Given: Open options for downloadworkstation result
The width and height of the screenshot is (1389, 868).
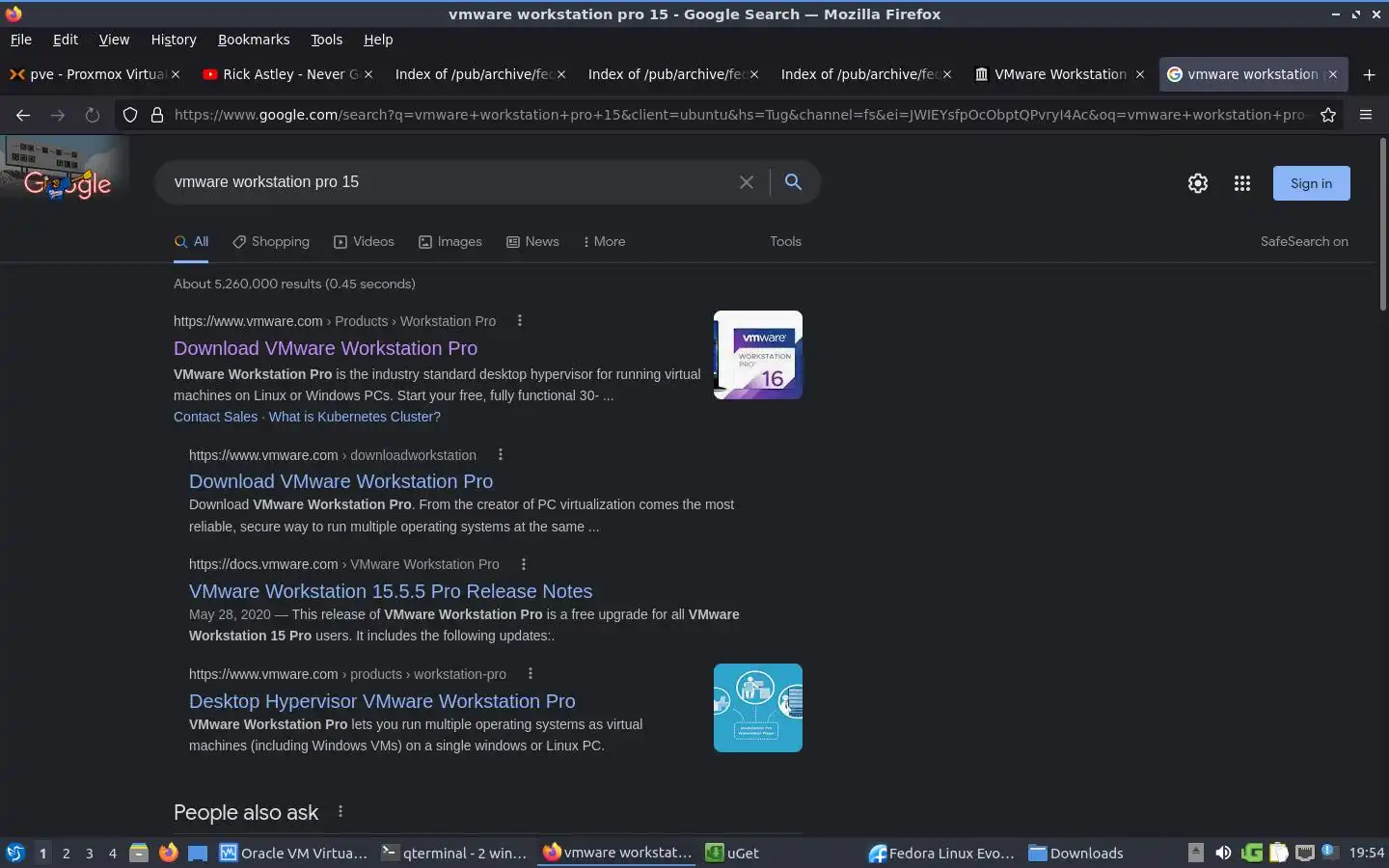Looking at the screenshot, I should (x=501, y=455).
